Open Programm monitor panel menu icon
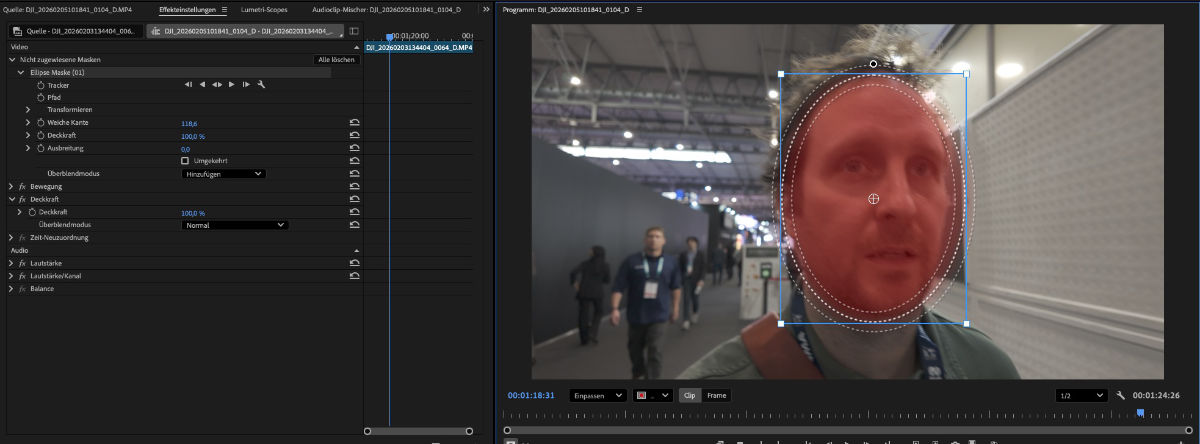The width and height of the screenshot is (1200, 444). [639, 9]
